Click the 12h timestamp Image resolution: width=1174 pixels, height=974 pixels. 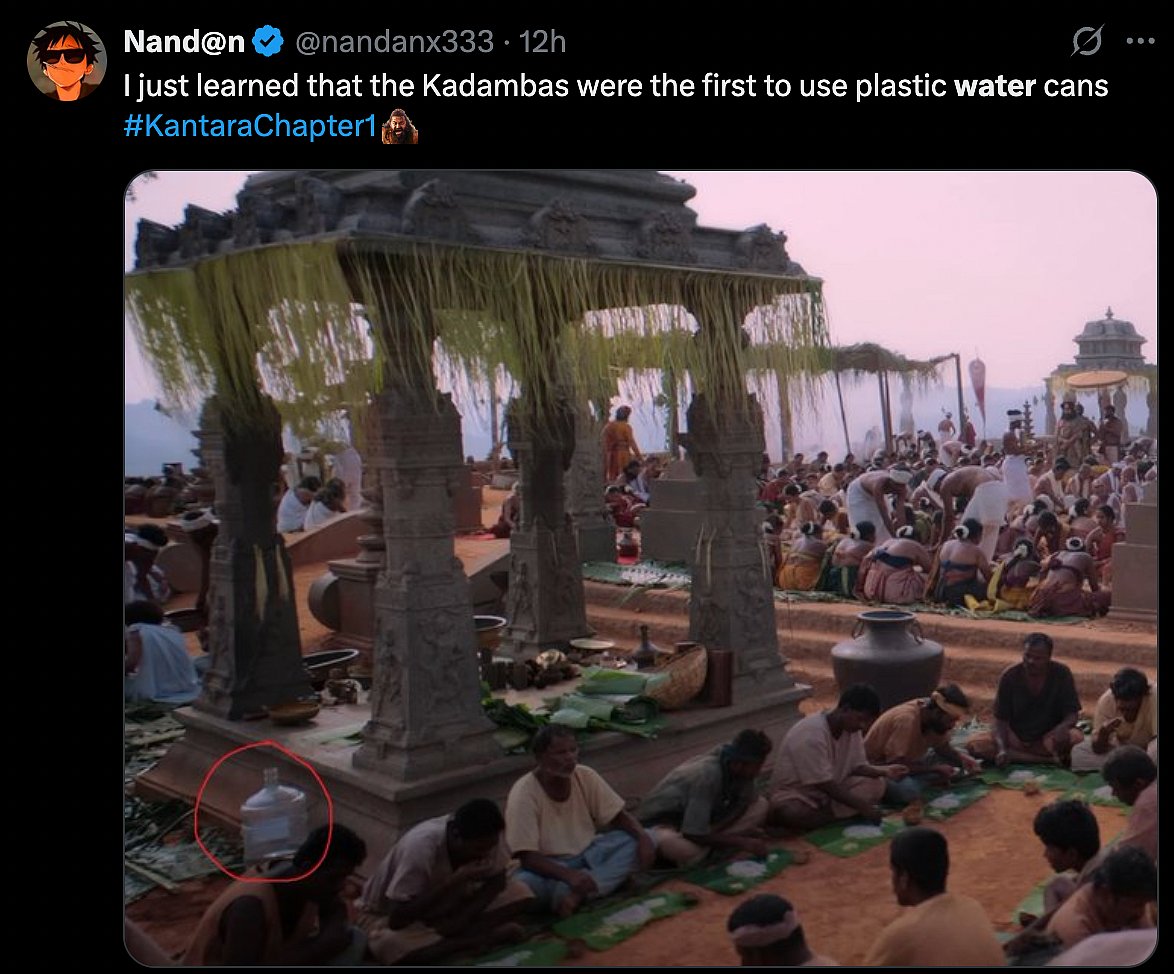coord(543,42)
